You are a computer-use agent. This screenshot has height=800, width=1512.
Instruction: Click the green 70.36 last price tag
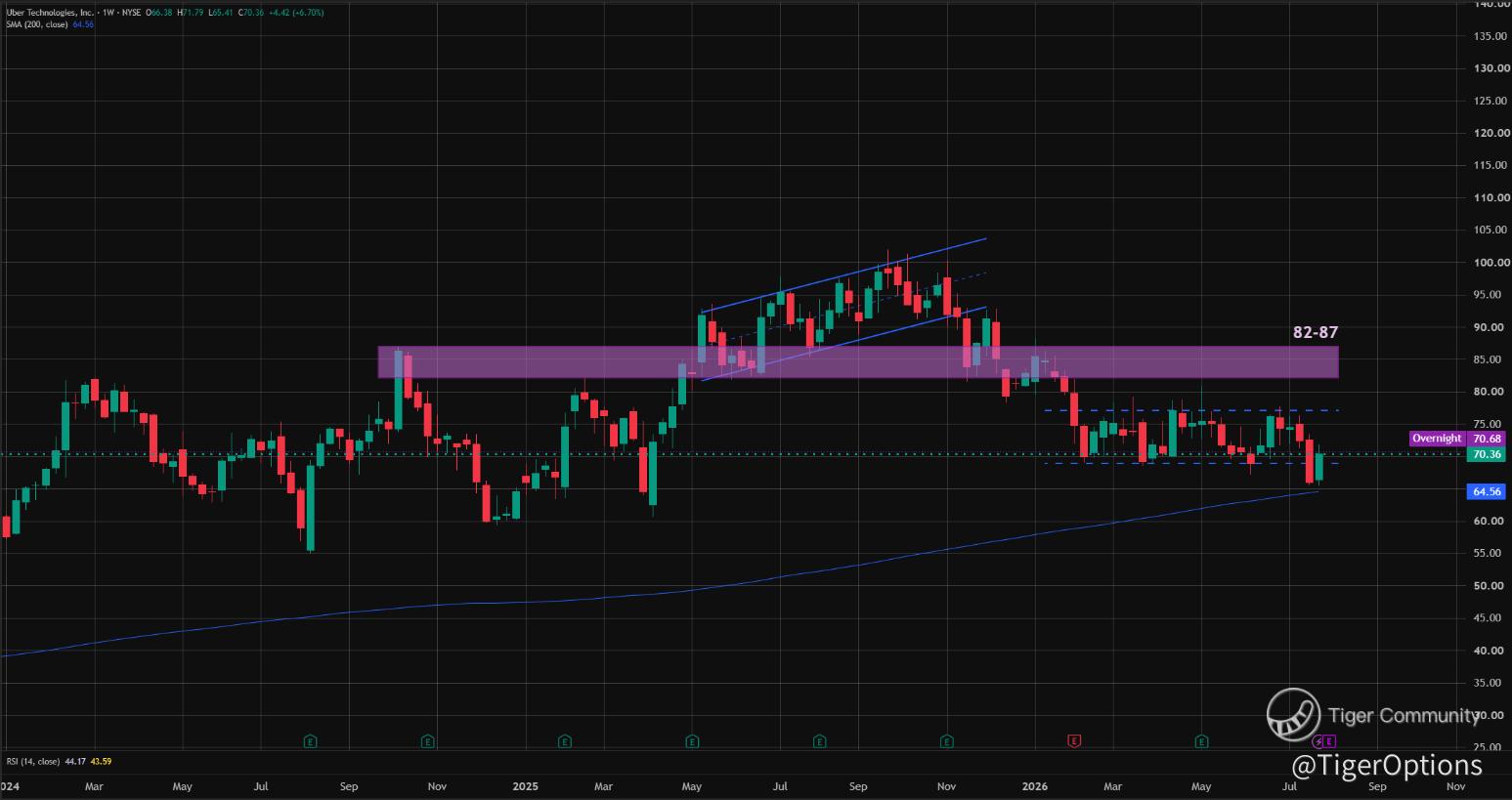tap(1486, 454)
